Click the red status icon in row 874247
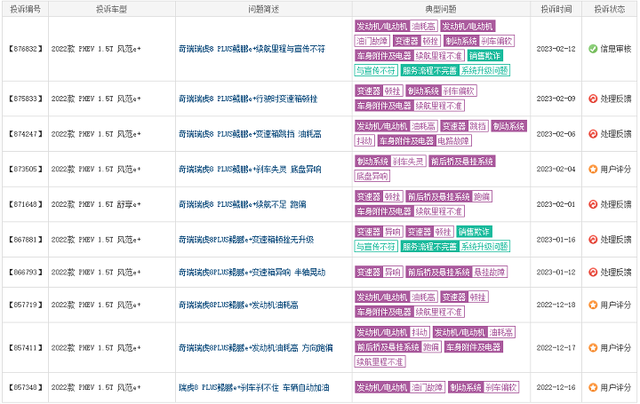Viewport: 640px width, 404px height. [x=593, y=133]
